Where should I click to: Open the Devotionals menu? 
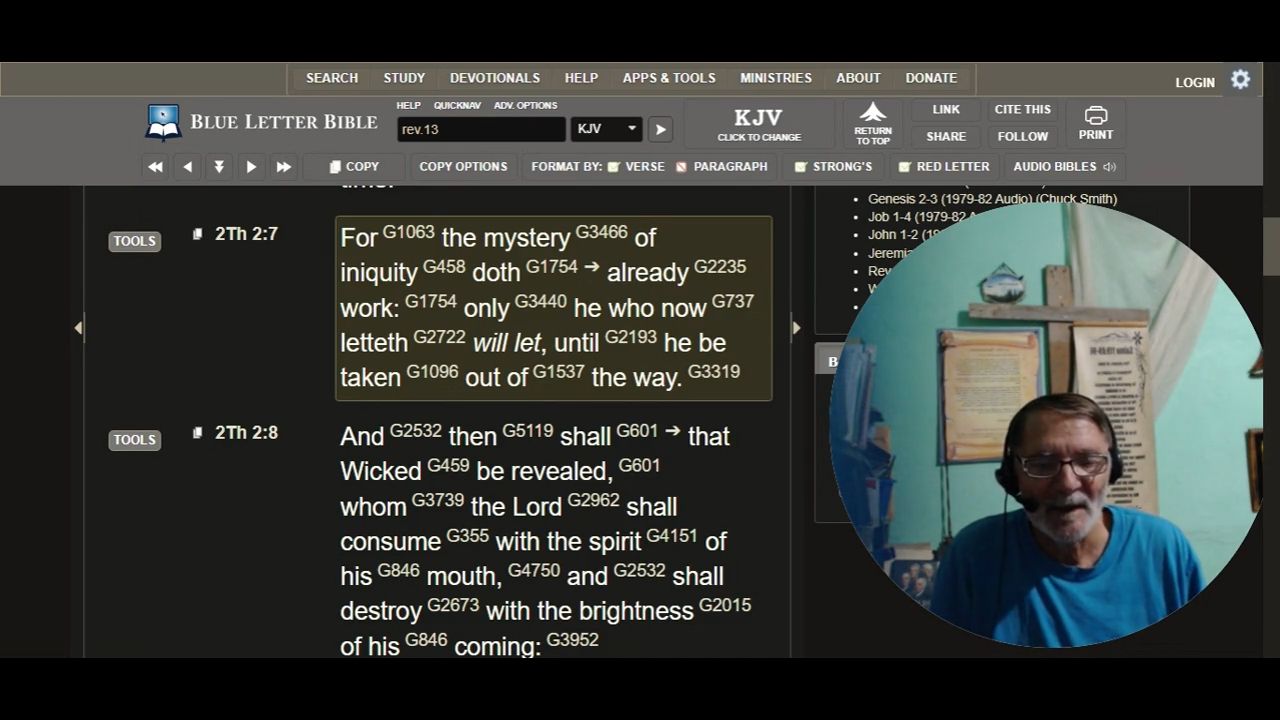coord(494,78)
